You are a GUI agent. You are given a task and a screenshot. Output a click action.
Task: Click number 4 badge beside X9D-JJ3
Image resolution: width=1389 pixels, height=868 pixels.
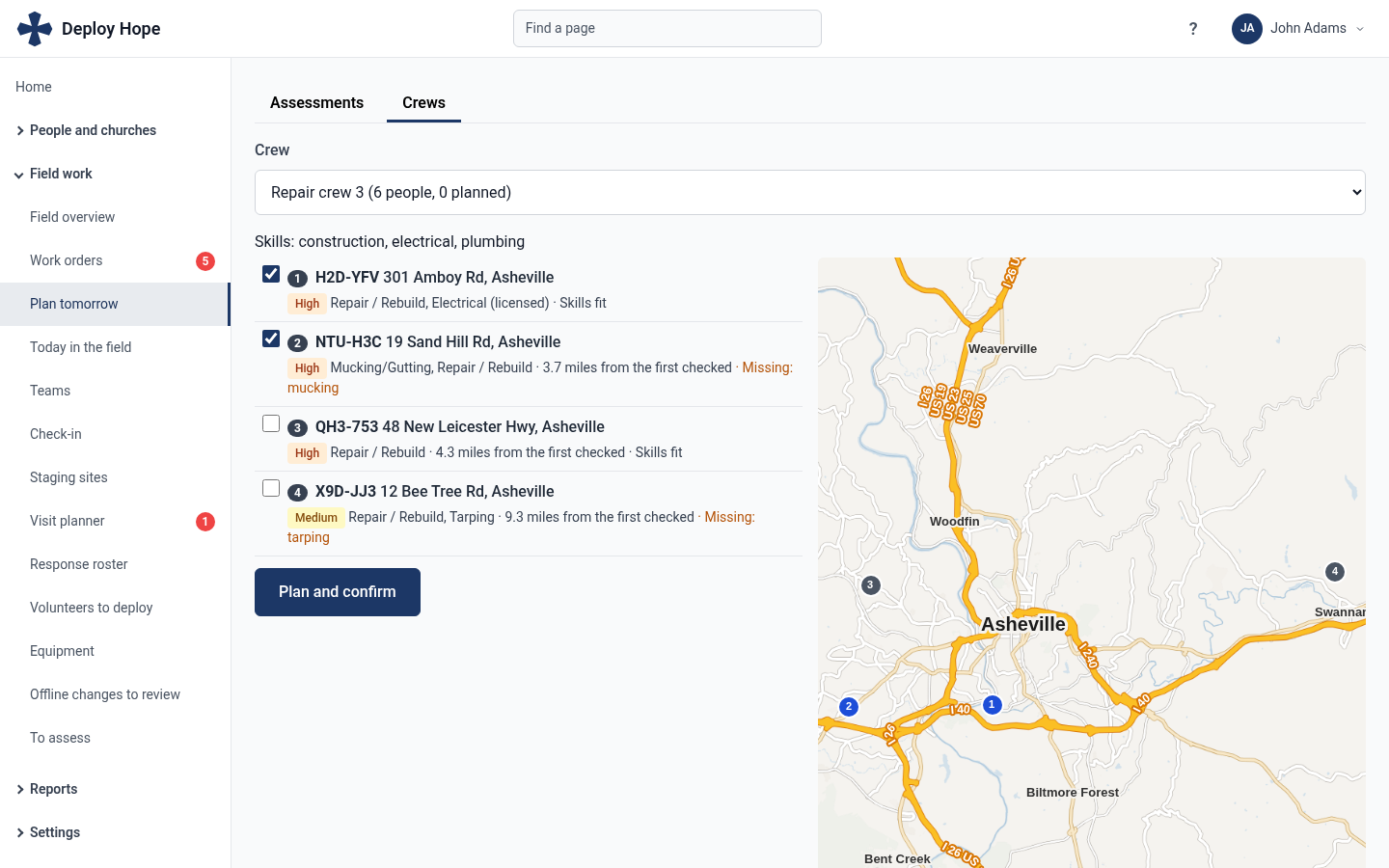[x=297, y=493]
